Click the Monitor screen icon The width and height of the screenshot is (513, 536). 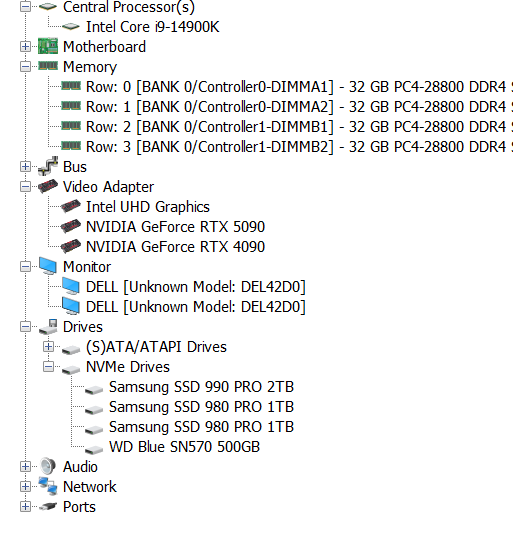coord(48,266)
